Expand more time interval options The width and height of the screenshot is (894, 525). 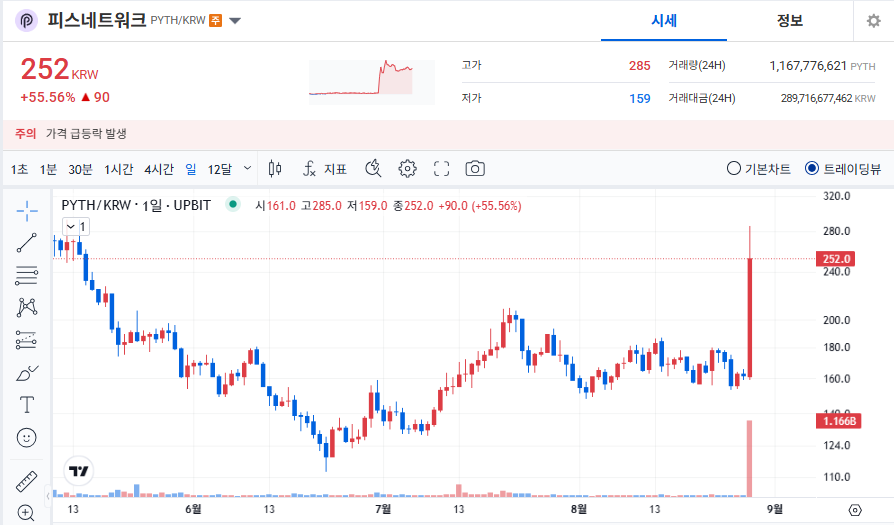point(247,168)
